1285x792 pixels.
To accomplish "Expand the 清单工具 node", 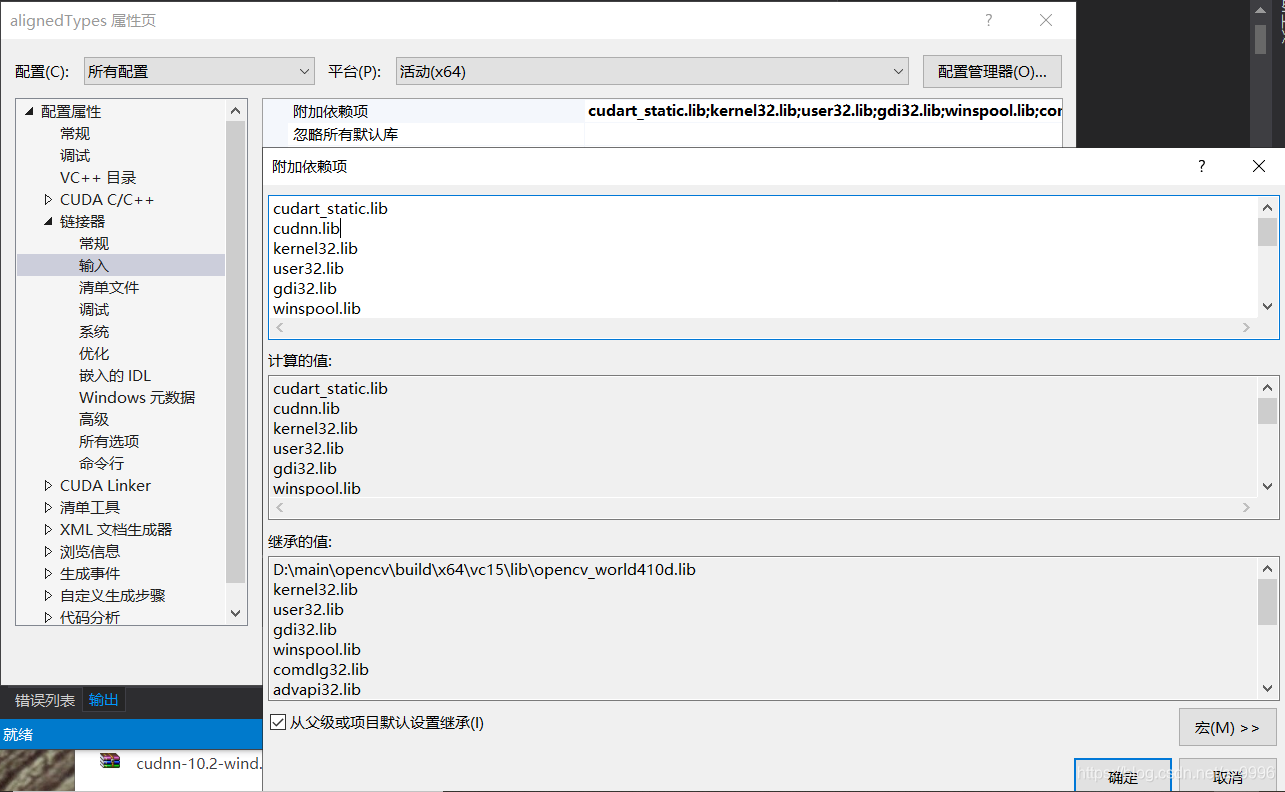I will pyautogui.click(x=48, y=507).
